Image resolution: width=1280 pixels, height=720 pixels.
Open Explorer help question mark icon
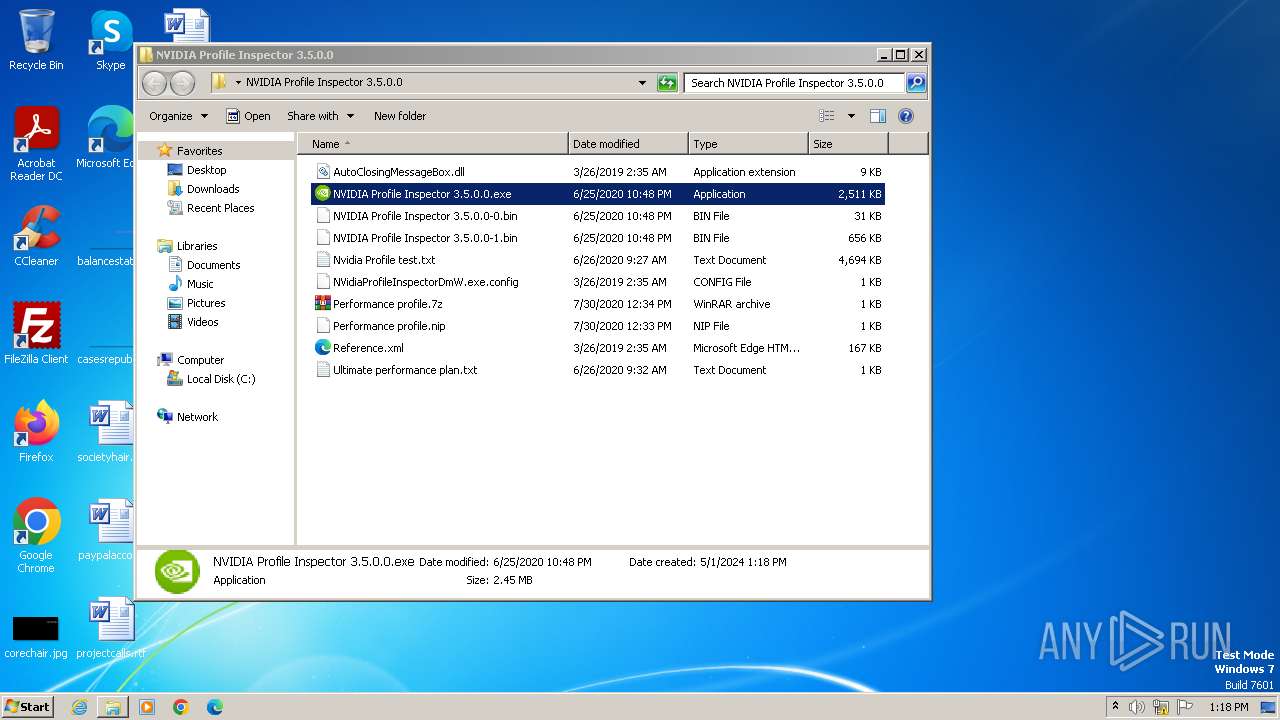pyautogui.click(x=906, y=116)
